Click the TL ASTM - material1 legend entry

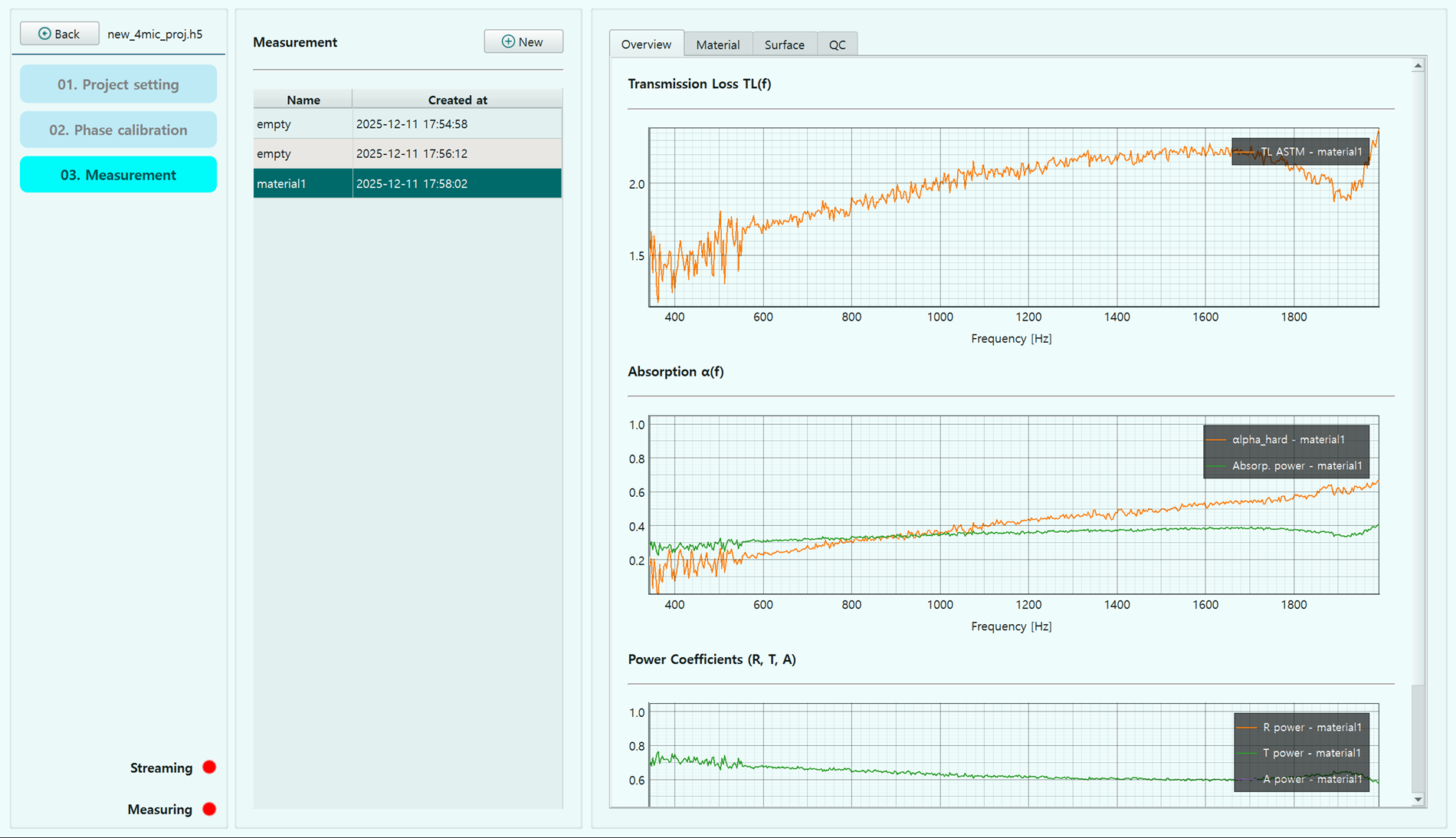(1300, 152)
